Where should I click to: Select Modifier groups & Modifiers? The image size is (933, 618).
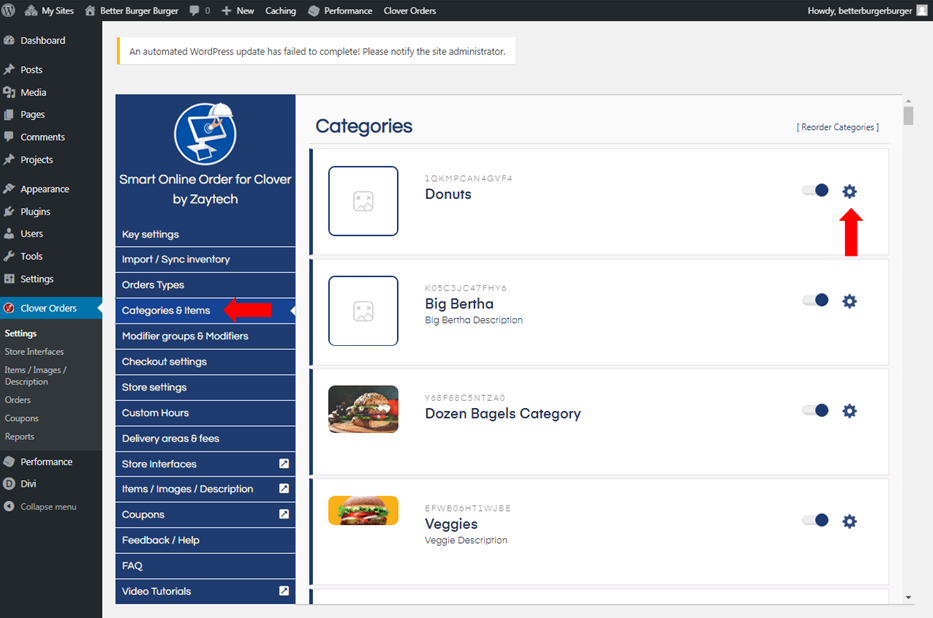(205, 336)
